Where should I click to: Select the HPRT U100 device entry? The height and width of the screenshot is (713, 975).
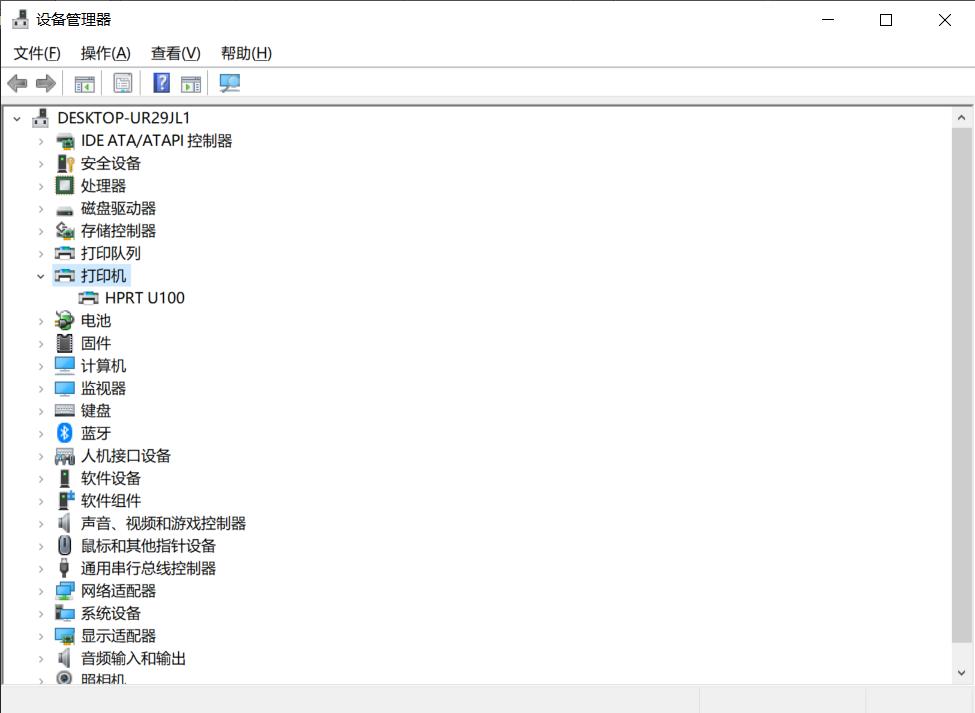(144, 298)
